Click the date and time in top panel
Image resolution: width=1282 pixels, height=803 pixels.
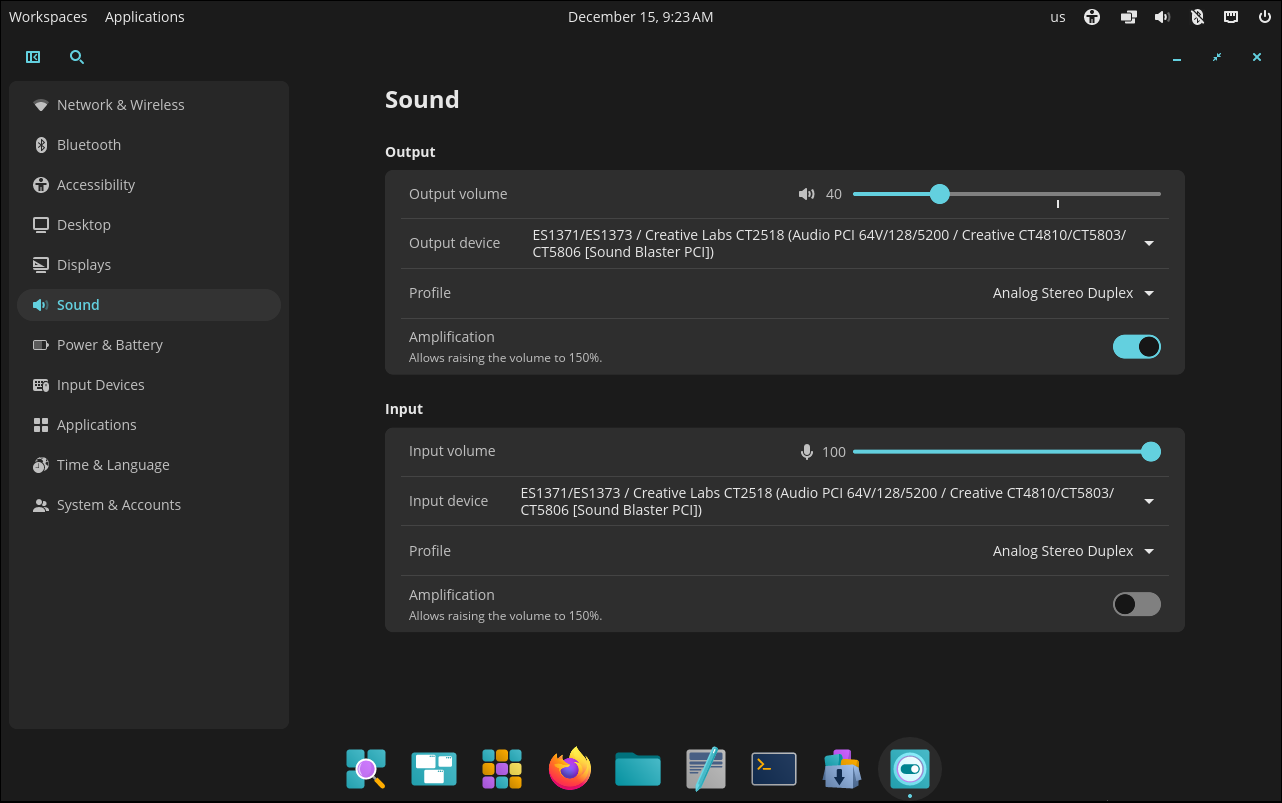[x=640, y=16]
